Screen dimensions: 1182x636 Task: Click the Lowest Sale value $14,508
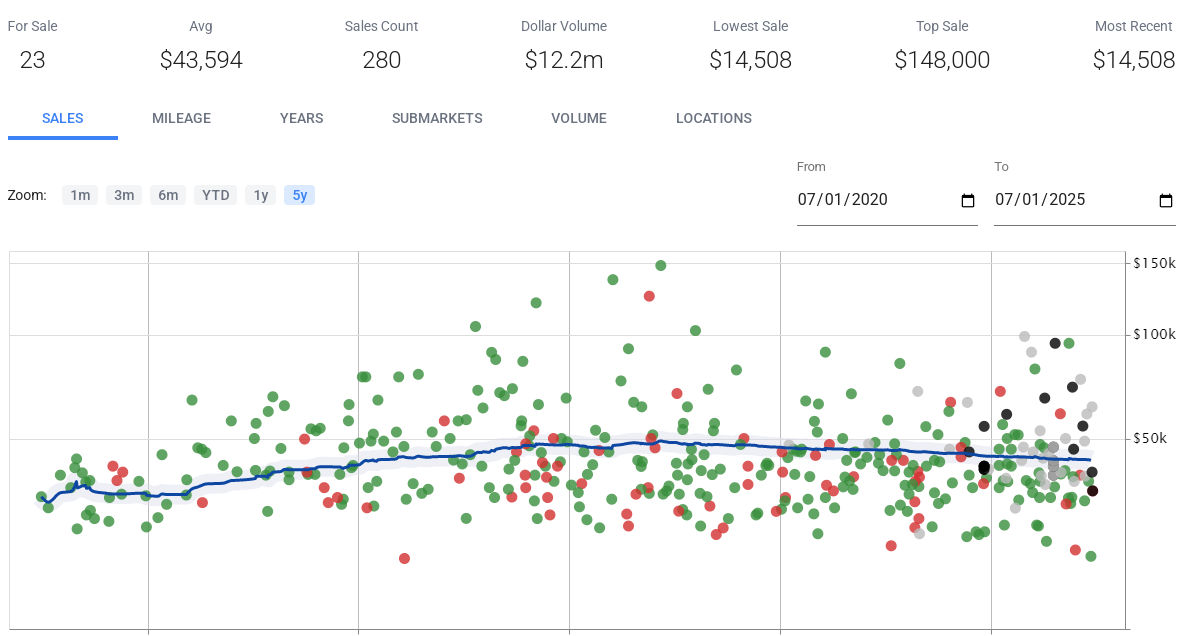pyautogui.click(x=751, y=60)
